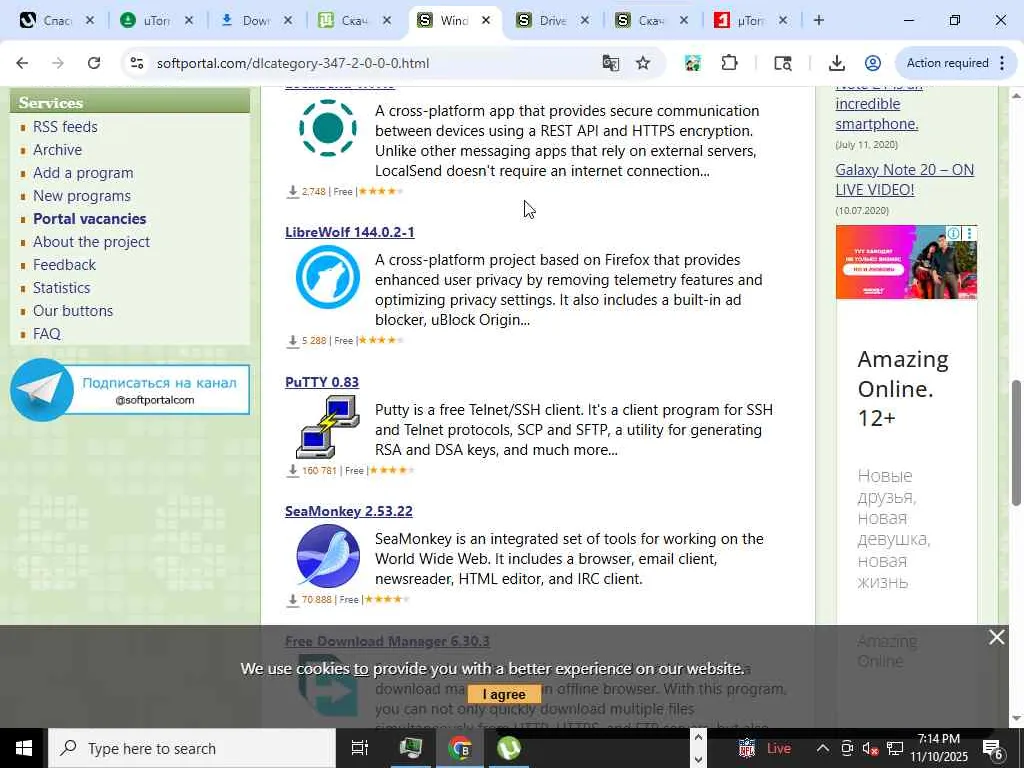This screenshot has width=1024, height=768.
Task: Open 'Our buttons' sidebar link
Action: 73,310
